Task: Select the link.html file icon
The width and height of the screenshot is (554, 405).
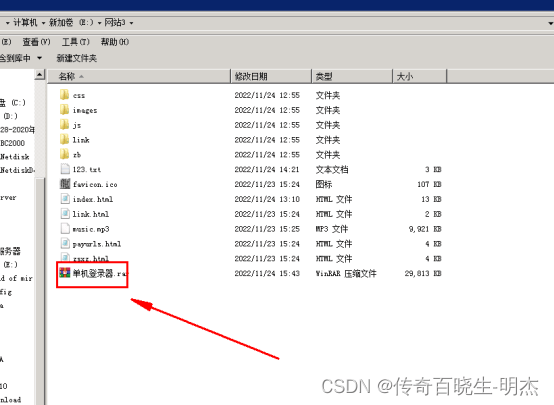Action: tap(65, 213)
